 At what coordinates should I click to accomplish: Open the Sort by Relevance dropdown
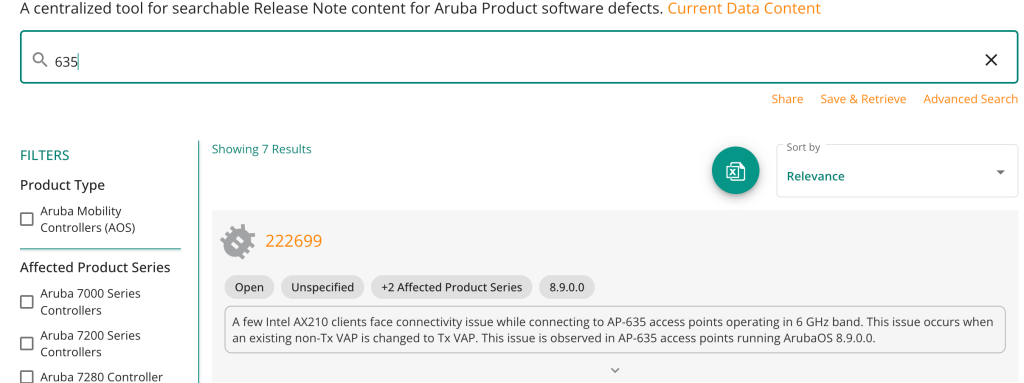pyautogui.click(x=897, y=171)
